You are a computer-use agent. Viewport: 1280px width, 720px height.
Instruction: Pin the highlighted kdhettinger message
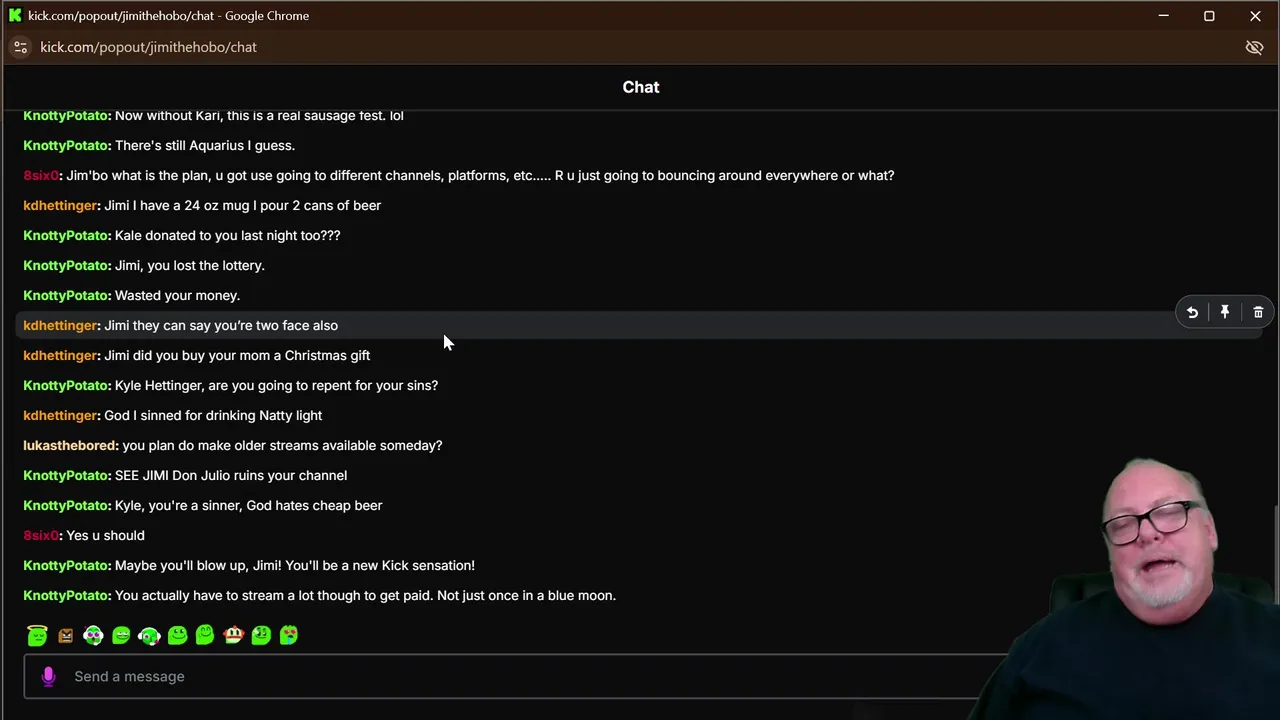coord(1225,313)
